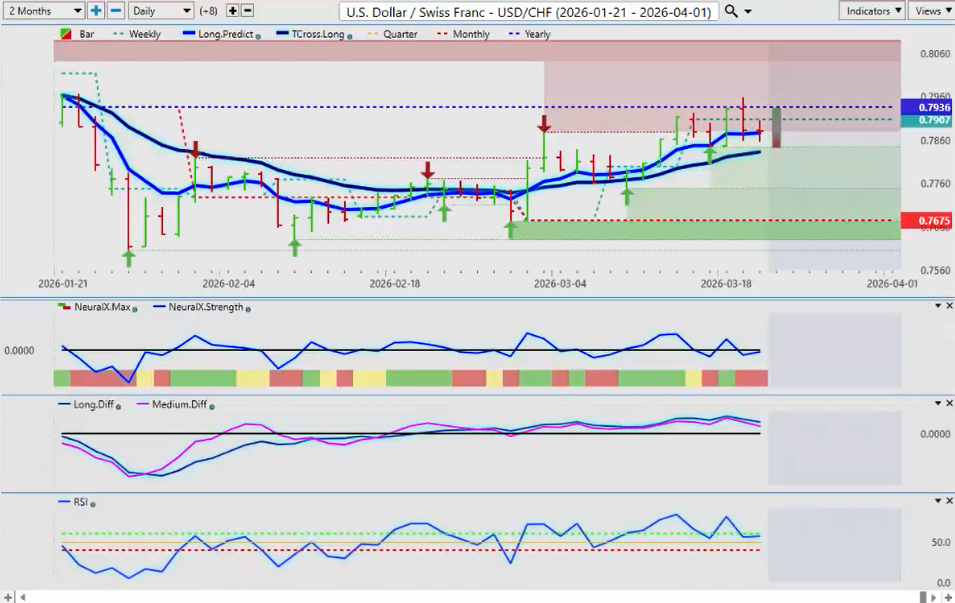Click the Bar chart type legend icon
Image resolution: width=955 pixels, height=603 pixels.
point(66,34)
